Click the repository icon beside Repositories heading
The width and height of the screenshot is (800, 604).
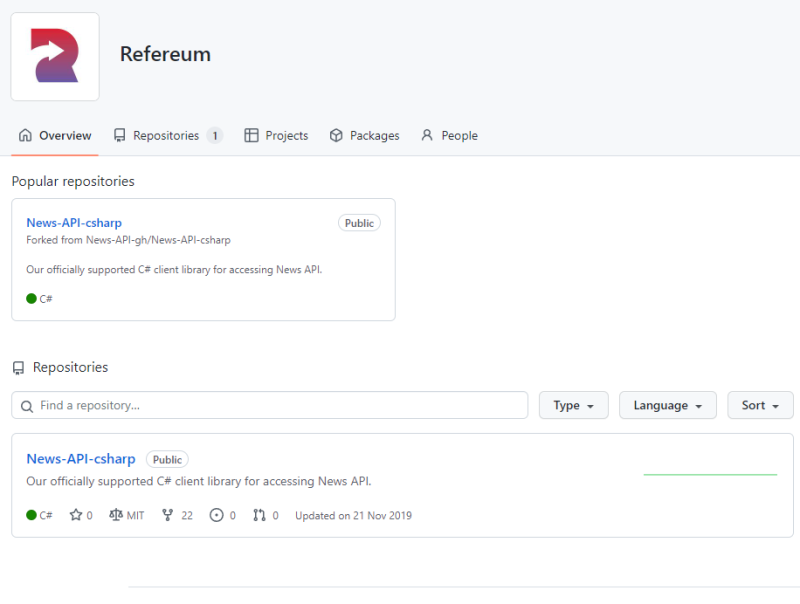18,368
